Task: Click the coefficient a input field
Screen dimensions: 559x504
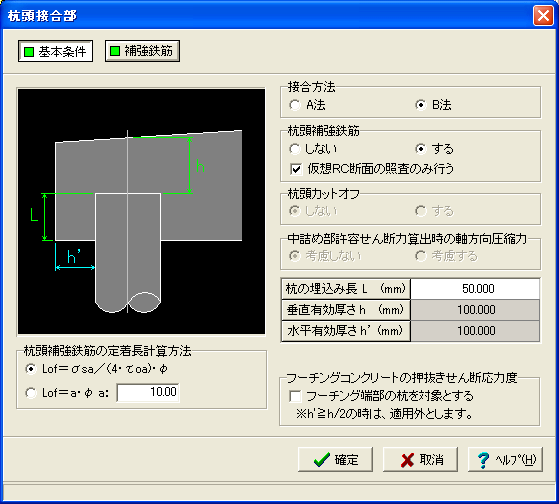Action: point(148,392)
